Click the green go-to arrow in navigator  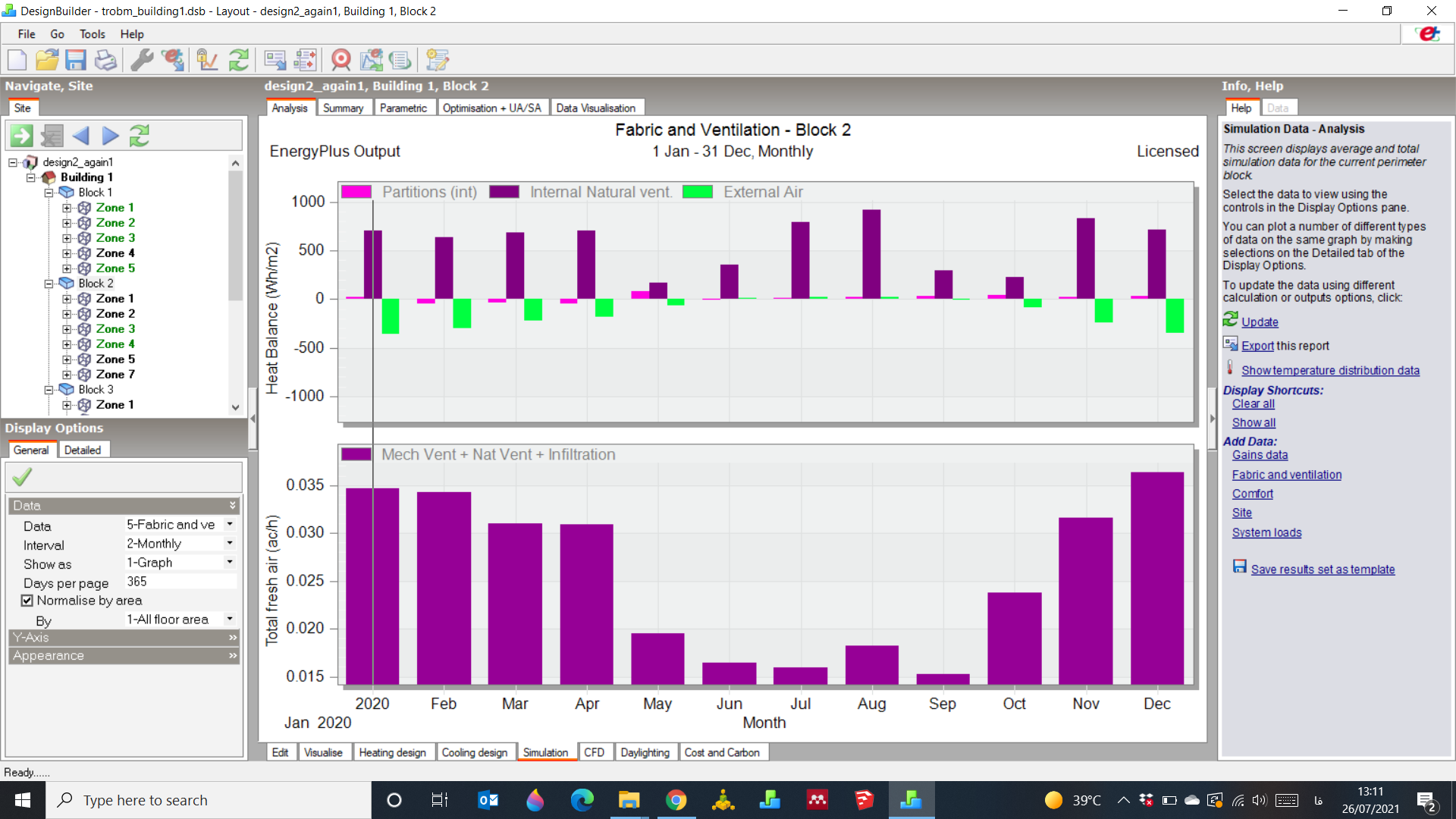pos(21,136)
